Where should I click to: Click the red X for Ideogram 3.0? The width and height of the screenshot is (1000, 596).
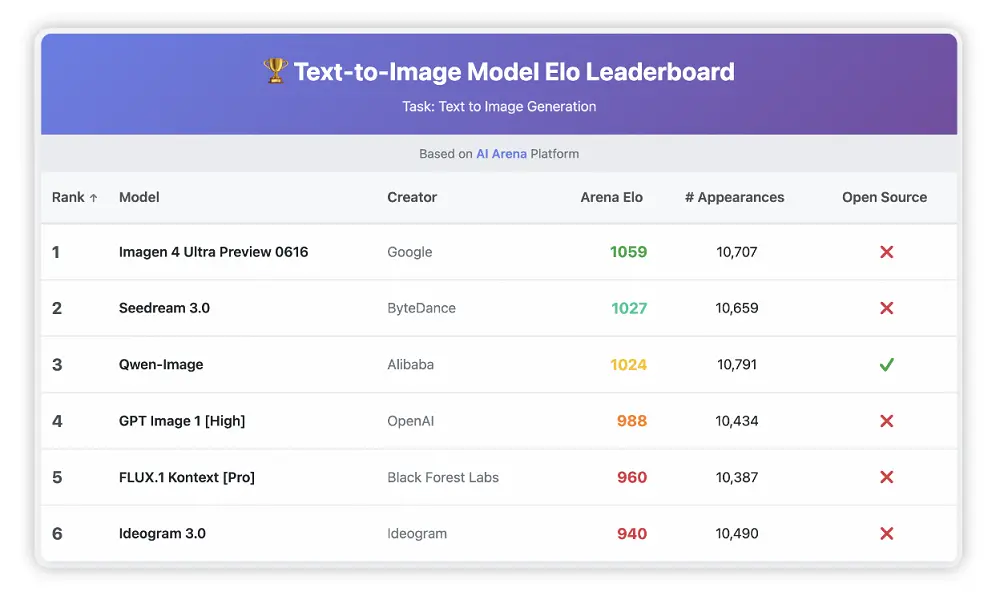click(886, 534)
